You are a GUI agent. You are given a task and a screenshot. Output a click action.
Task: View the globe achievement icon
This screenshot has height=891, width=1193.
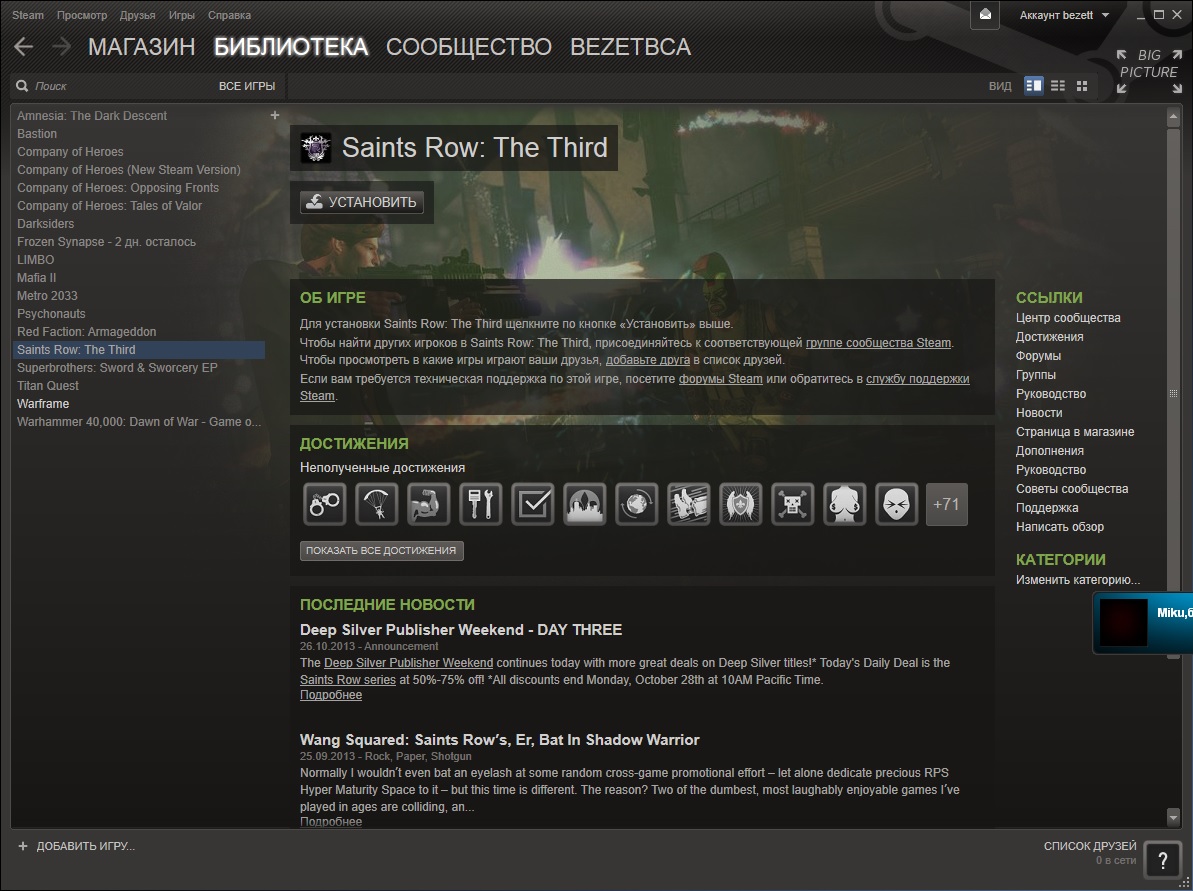(x=636, y=504)
